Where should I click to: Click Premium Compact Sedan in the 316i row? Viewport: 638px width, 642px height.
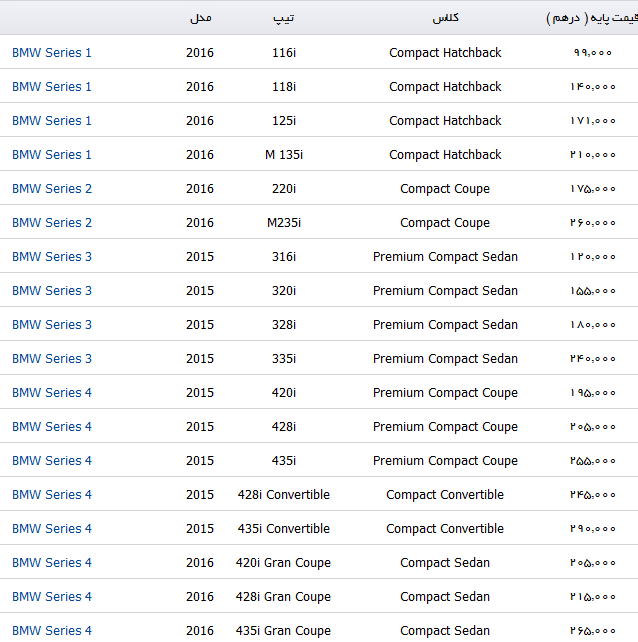click(x=445, y=257)
